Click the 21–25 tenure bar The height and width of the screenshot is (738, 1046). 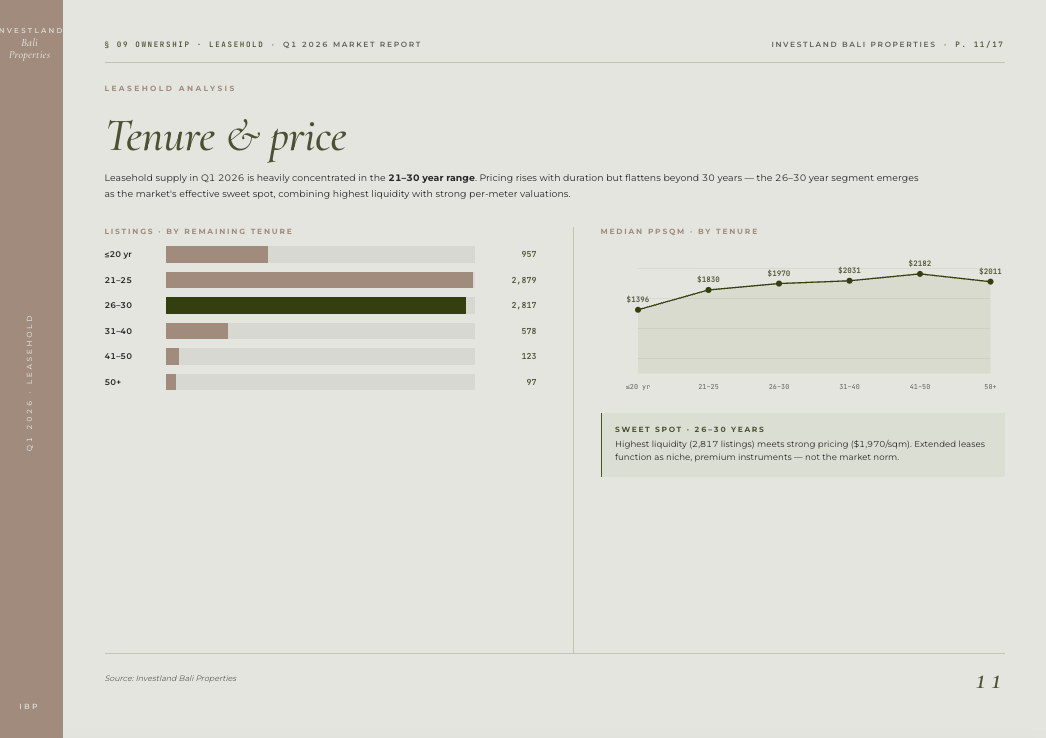tap(319, 280)
